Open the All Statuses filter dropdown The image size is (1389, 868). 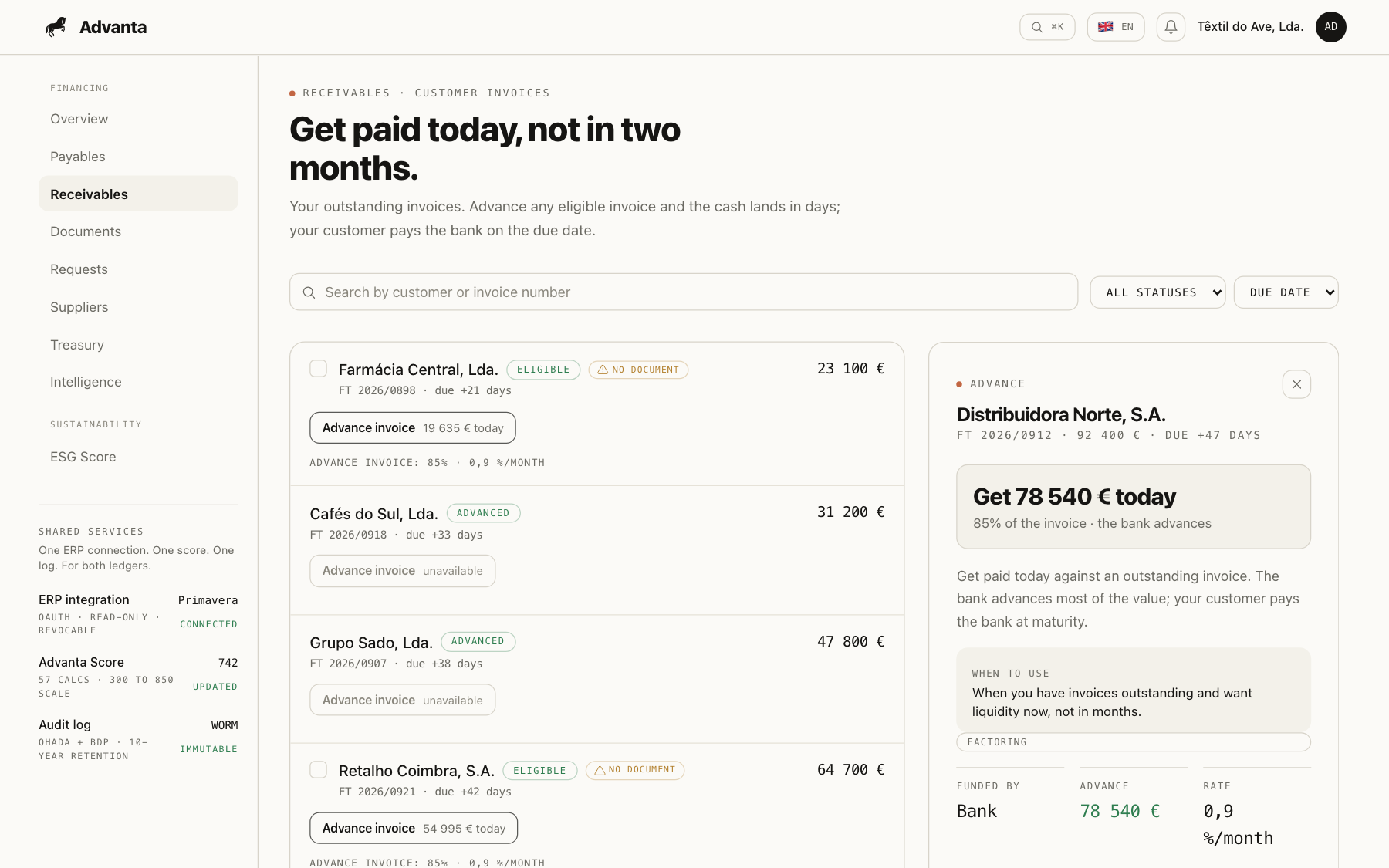click(x=1157, y=292)
